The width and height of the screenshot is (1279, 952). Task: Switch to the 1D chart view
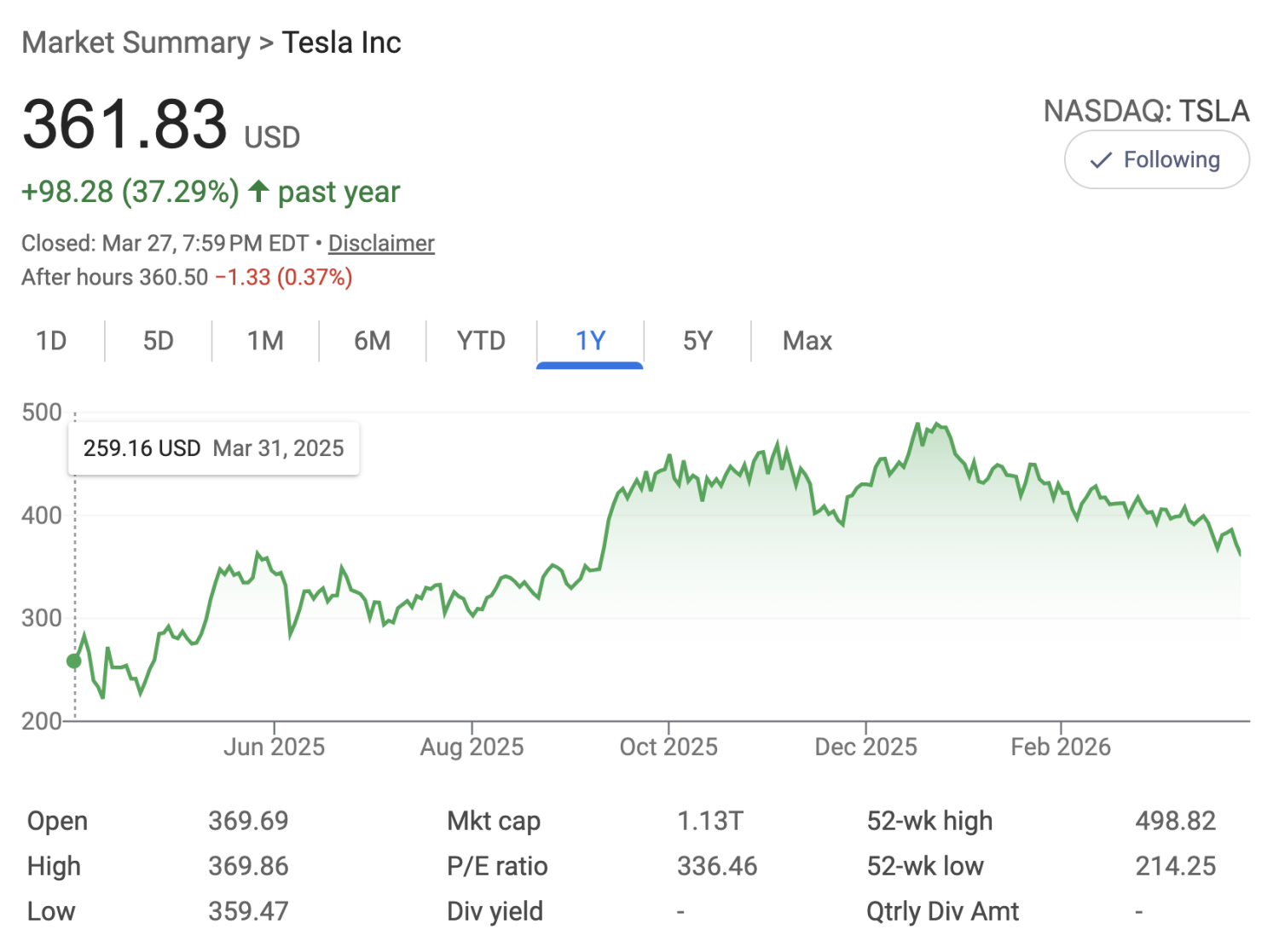click(x=51, y=340)
